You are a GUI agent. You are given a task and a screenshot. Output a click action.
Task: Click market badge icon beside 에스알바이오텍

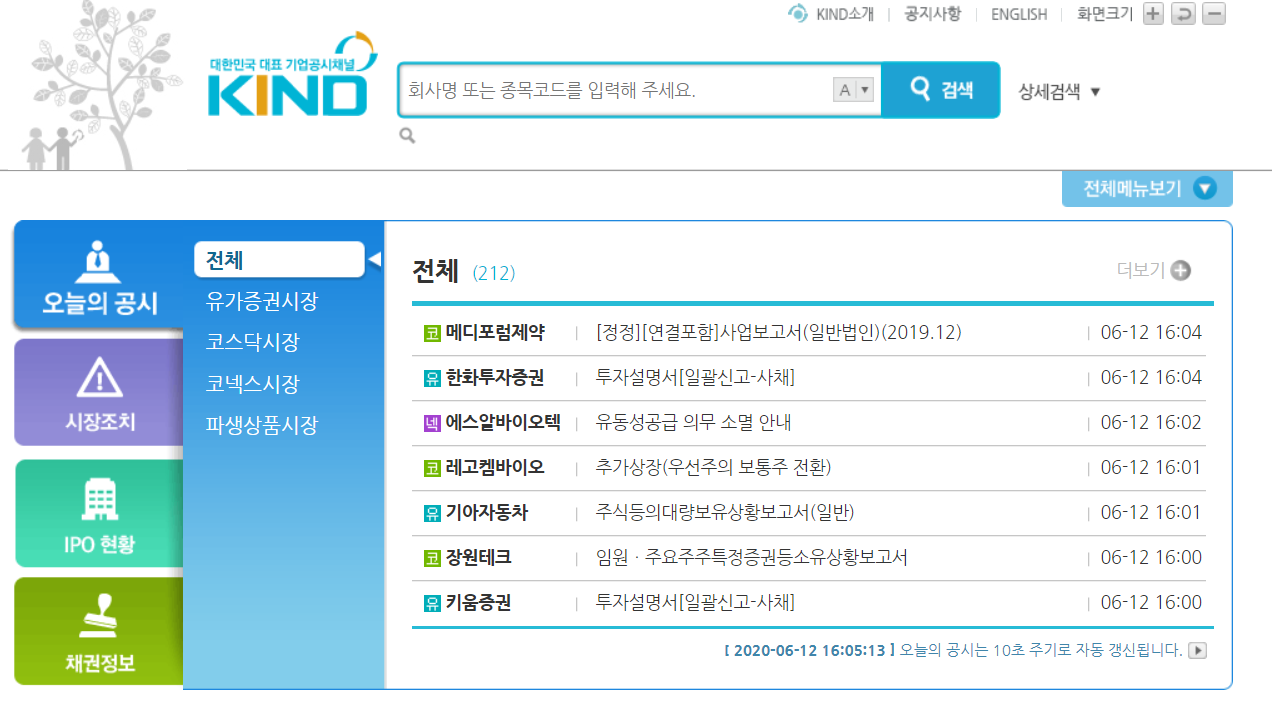(x=432, y=423)
